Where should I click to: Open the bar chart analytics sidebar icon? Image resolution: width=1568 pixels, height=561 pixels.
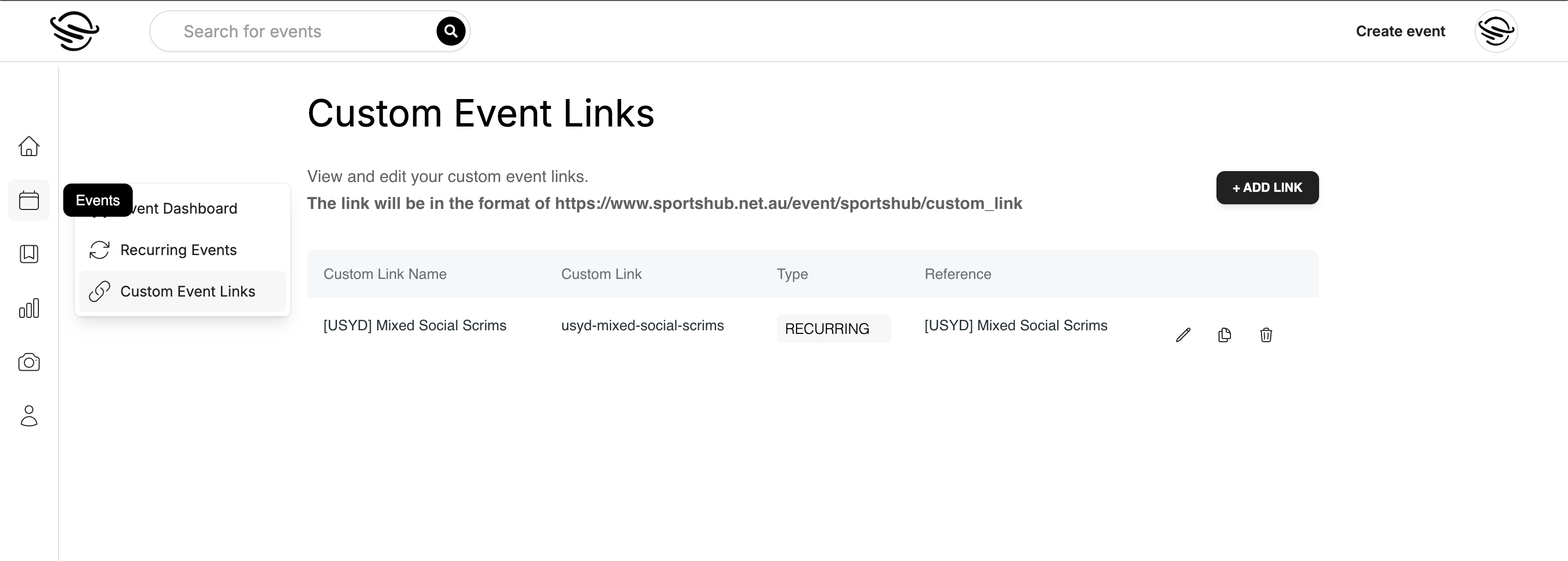[29, 308]
